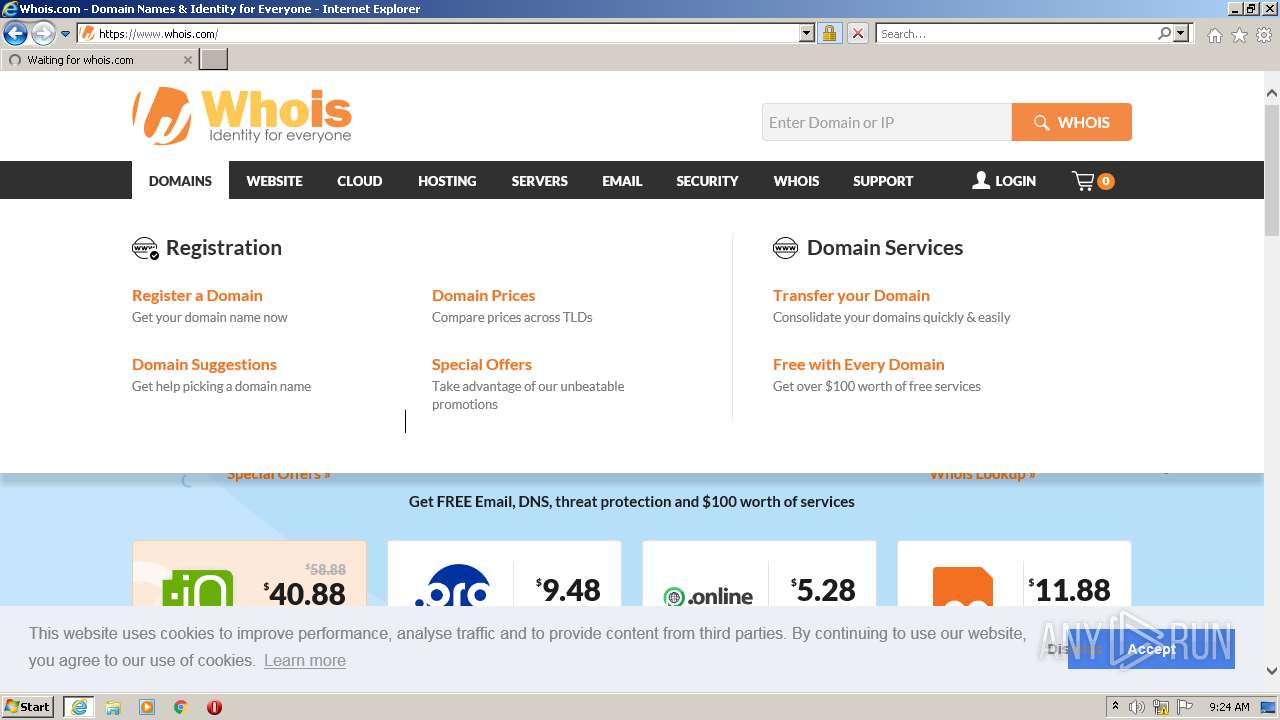The height and width of the screenshot is (720, 1280).
Task: Stop loading with the X button
Action: pos(857,33)
